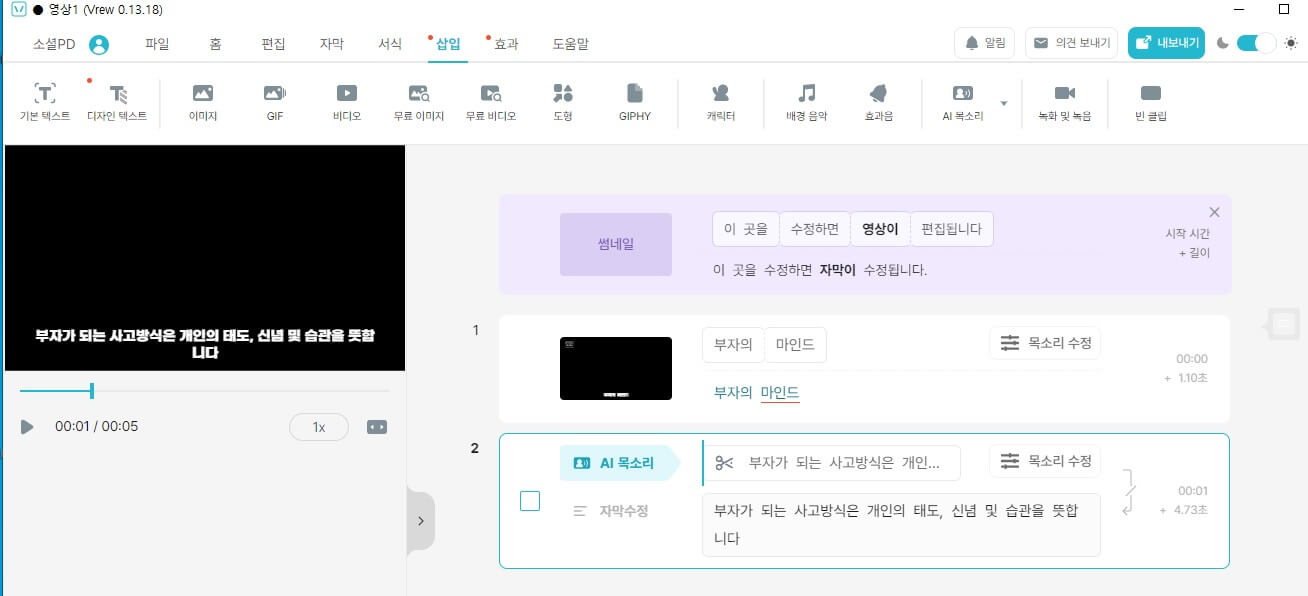Viewport: 1308px width, 596px height.
Task: Select the 디자인 텍스트 tool
Action: 117,102
